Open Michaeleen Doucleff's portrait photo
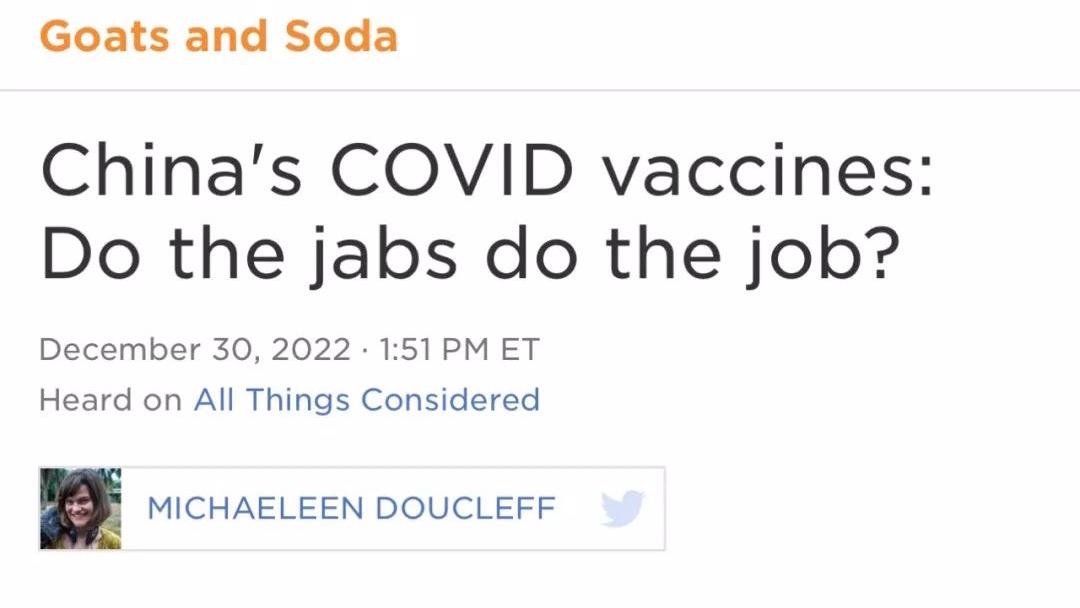The height and width of the screenshot is (608, 1080). click(81, 509)
